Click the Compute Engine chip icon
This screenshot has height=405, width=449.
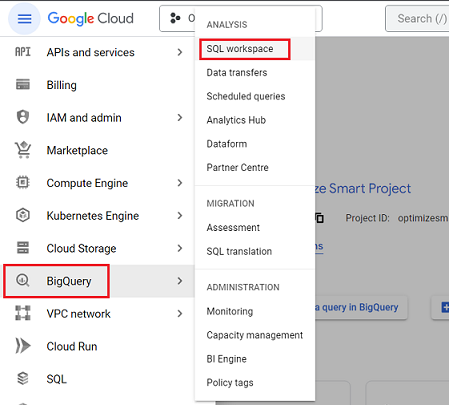tap(23, 182)
